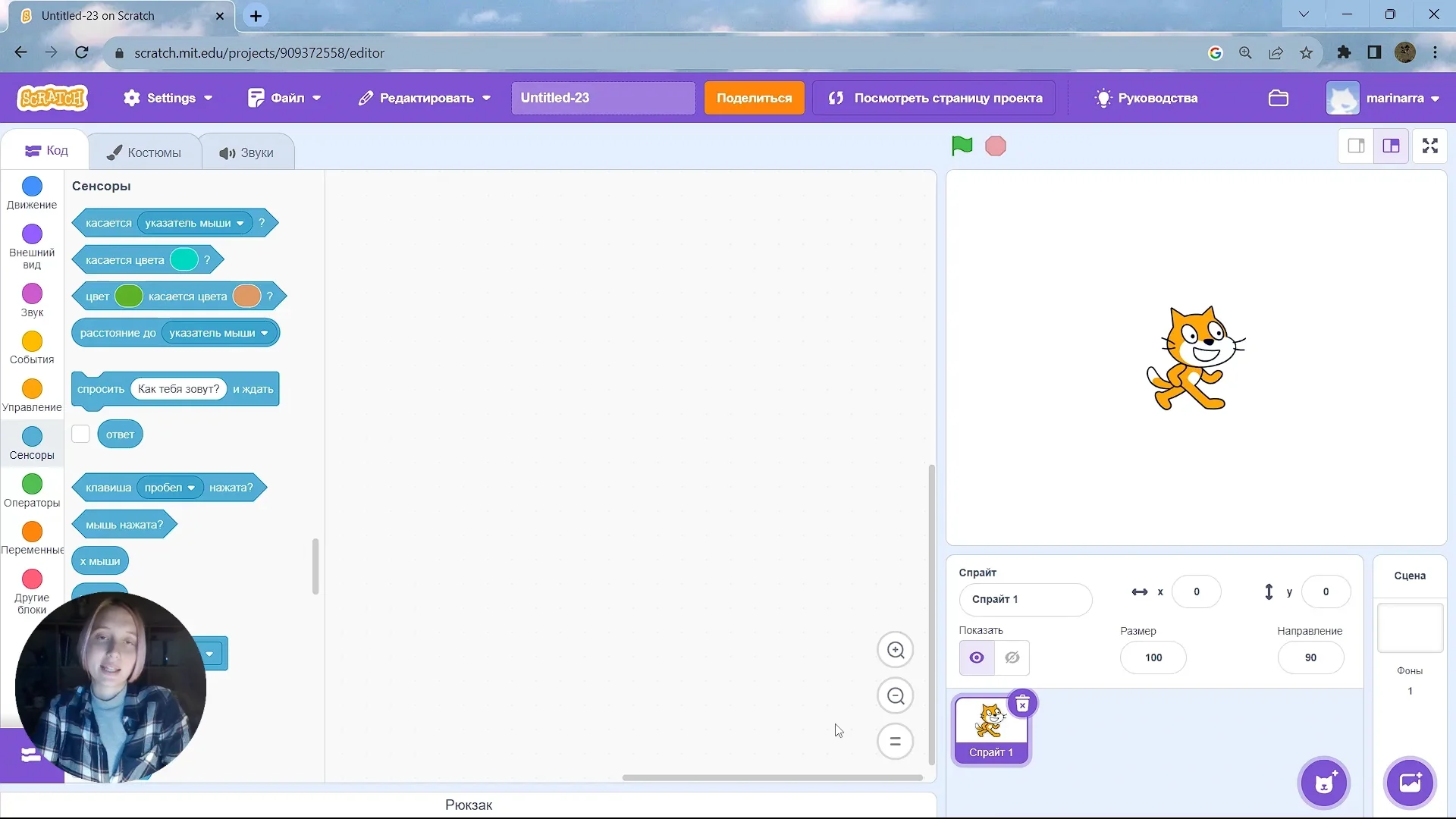Show sprite using the eye icon
The height and width of the screenshot is (819, 1456).
coord(977,657)
